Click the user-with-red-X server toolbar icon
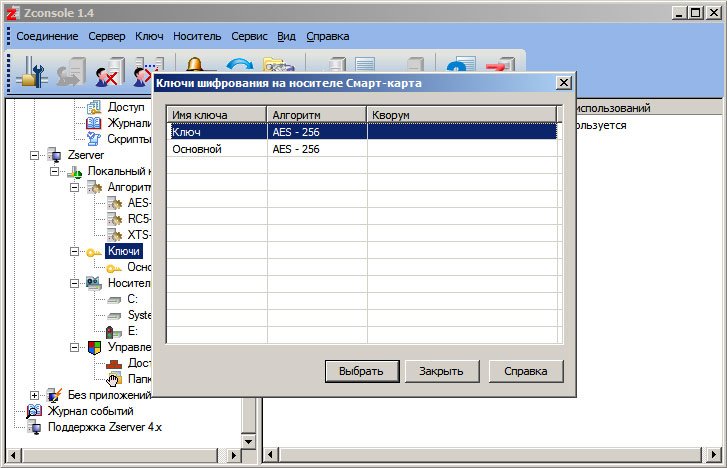This screenshot has height=468, width=727. click(110, 72)
